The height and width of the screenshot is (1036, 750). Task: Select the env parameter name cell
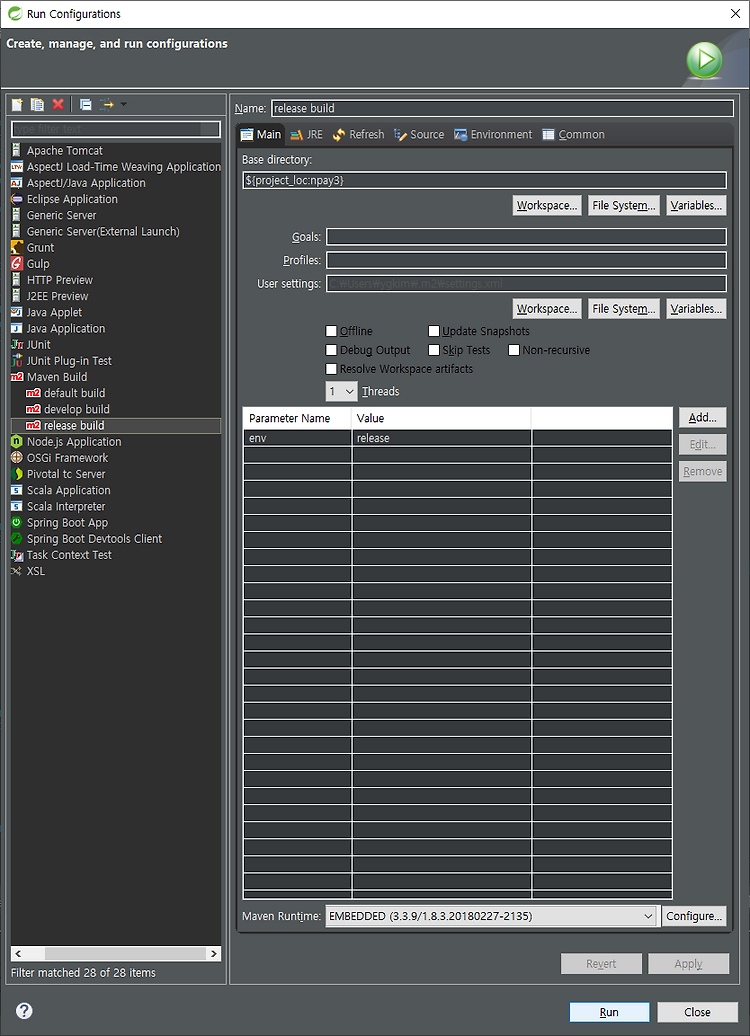coord(297,438)
